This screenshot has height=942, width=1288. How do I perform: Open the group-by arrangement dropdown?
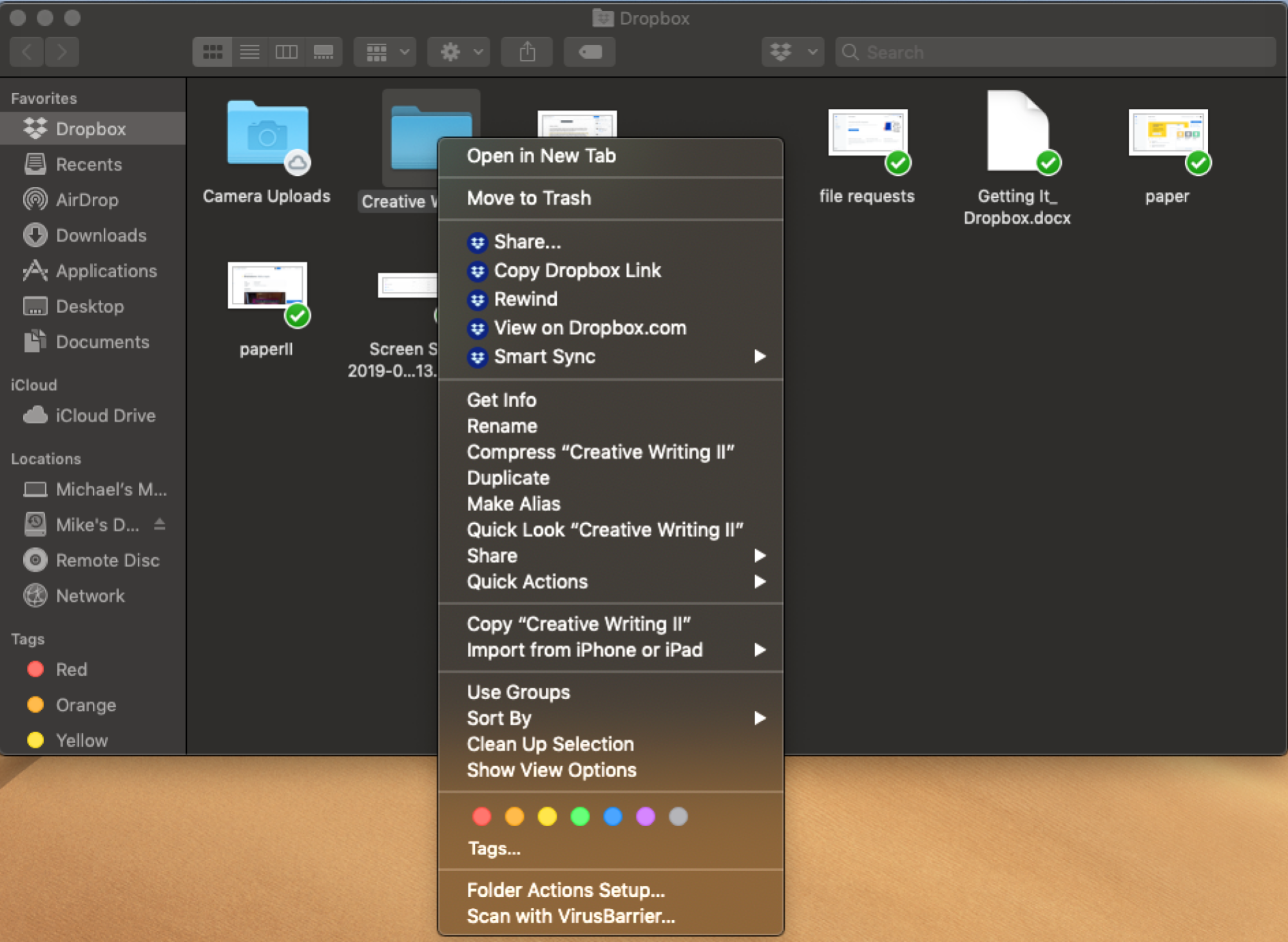click(x=386, y=52)
